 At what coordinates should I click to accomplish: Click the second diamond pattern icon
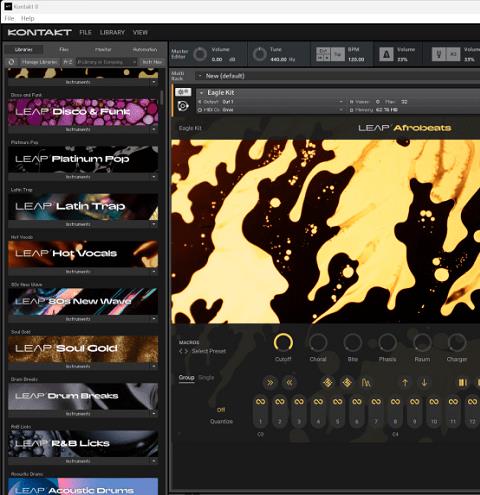[347, 383]
